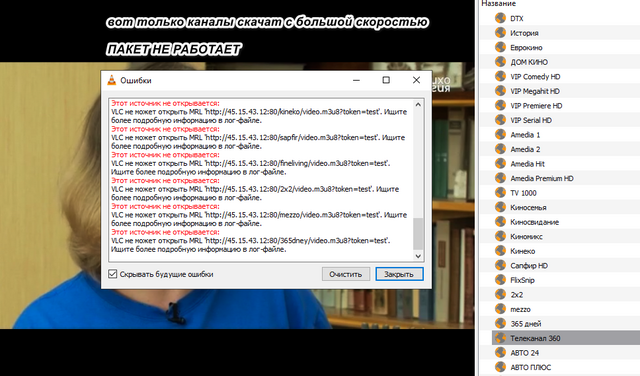Click the cone icon beside Сапфир HD

(x=500, y=265)
